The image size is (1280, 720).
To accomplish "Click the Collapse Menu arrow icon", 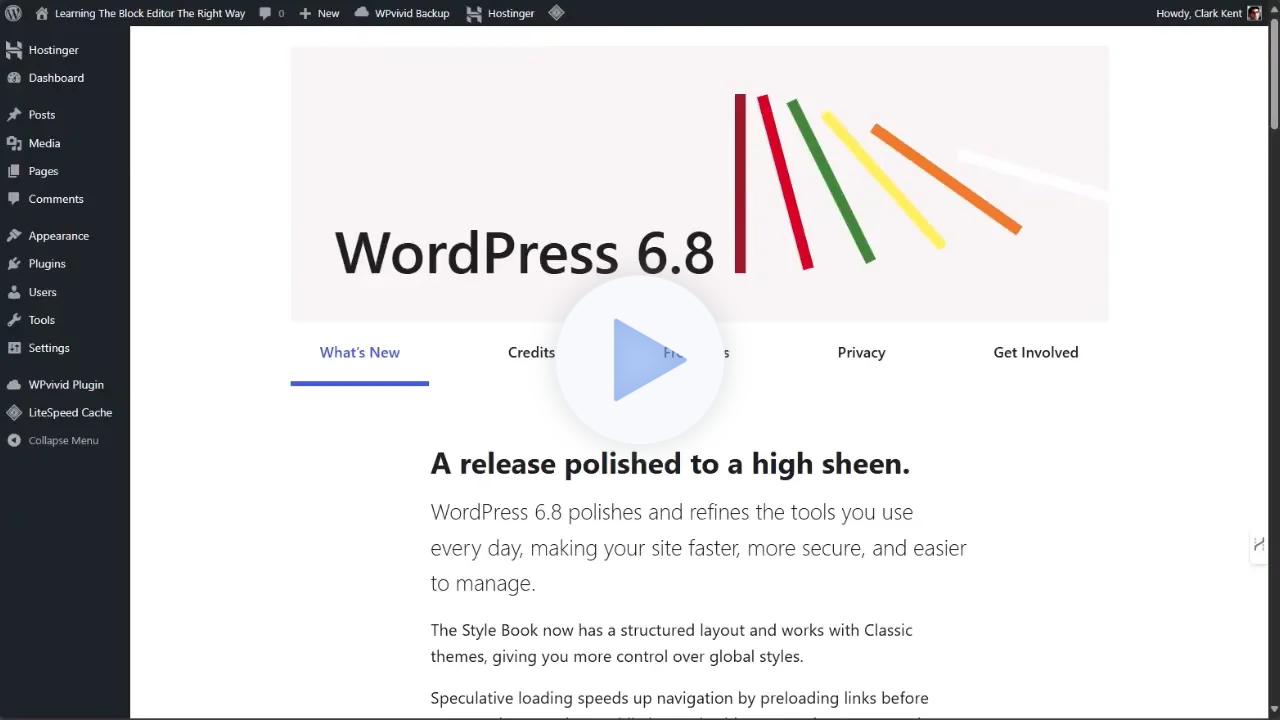I will point(14,441).
